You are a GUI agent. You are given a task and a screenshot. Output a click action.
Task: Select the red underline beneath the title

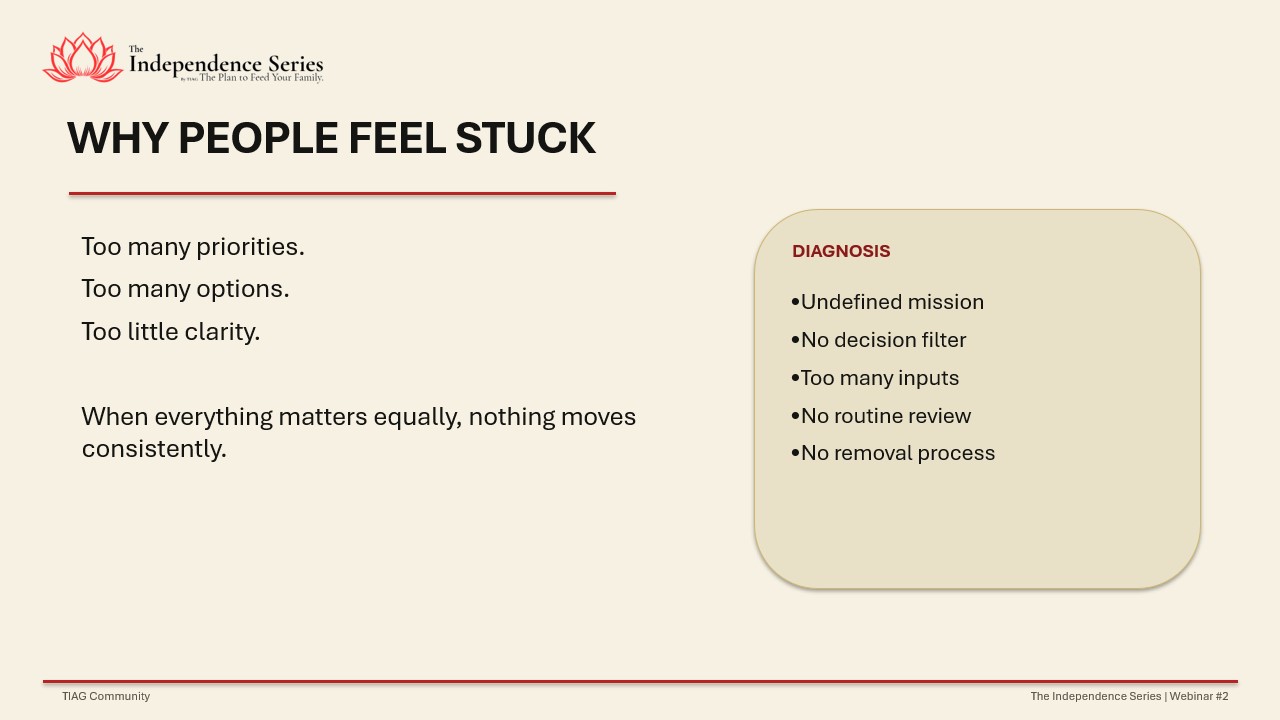click(342, 193)
